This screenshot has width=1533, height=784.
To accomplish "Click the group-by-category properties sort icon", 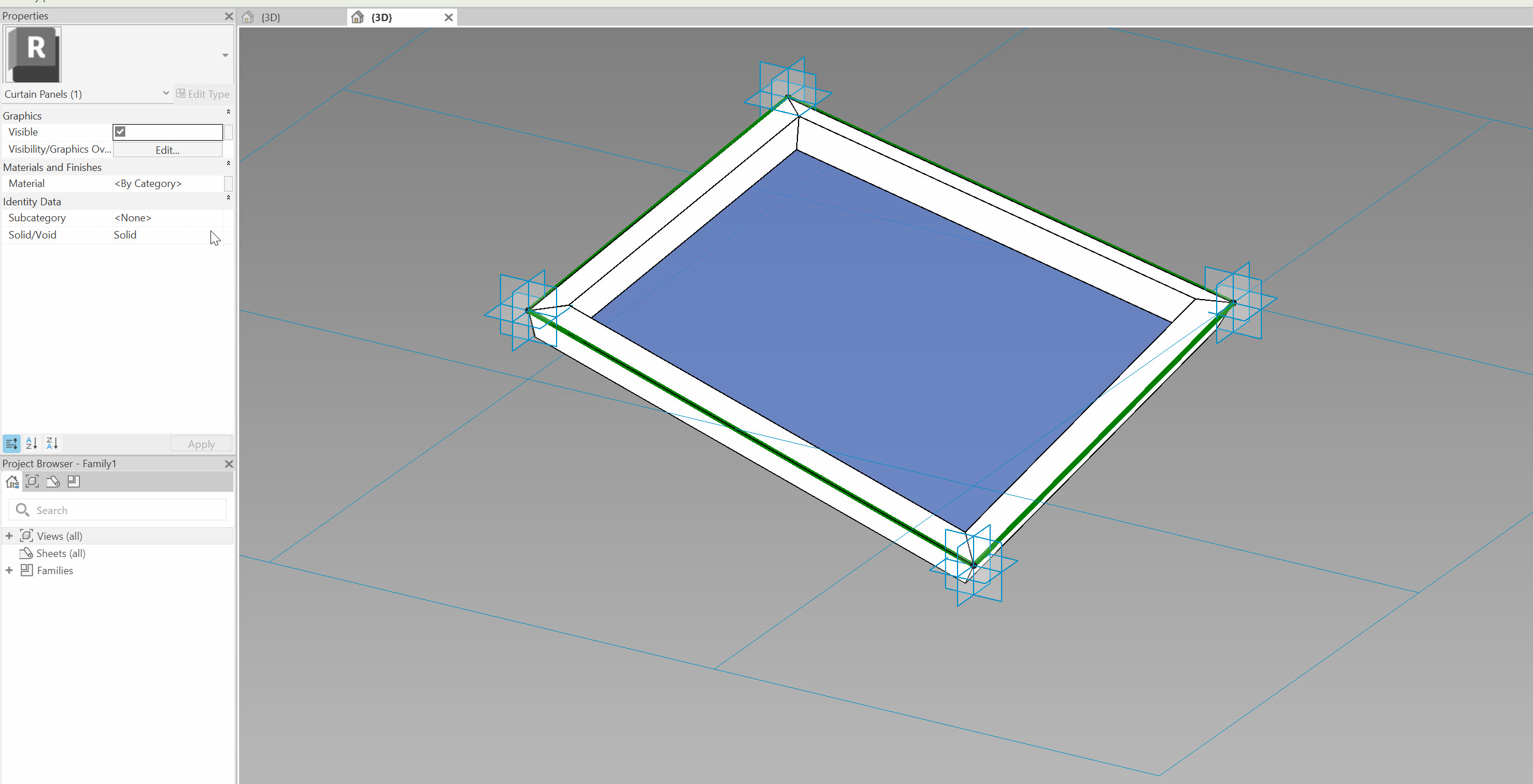I will point(11,443).
